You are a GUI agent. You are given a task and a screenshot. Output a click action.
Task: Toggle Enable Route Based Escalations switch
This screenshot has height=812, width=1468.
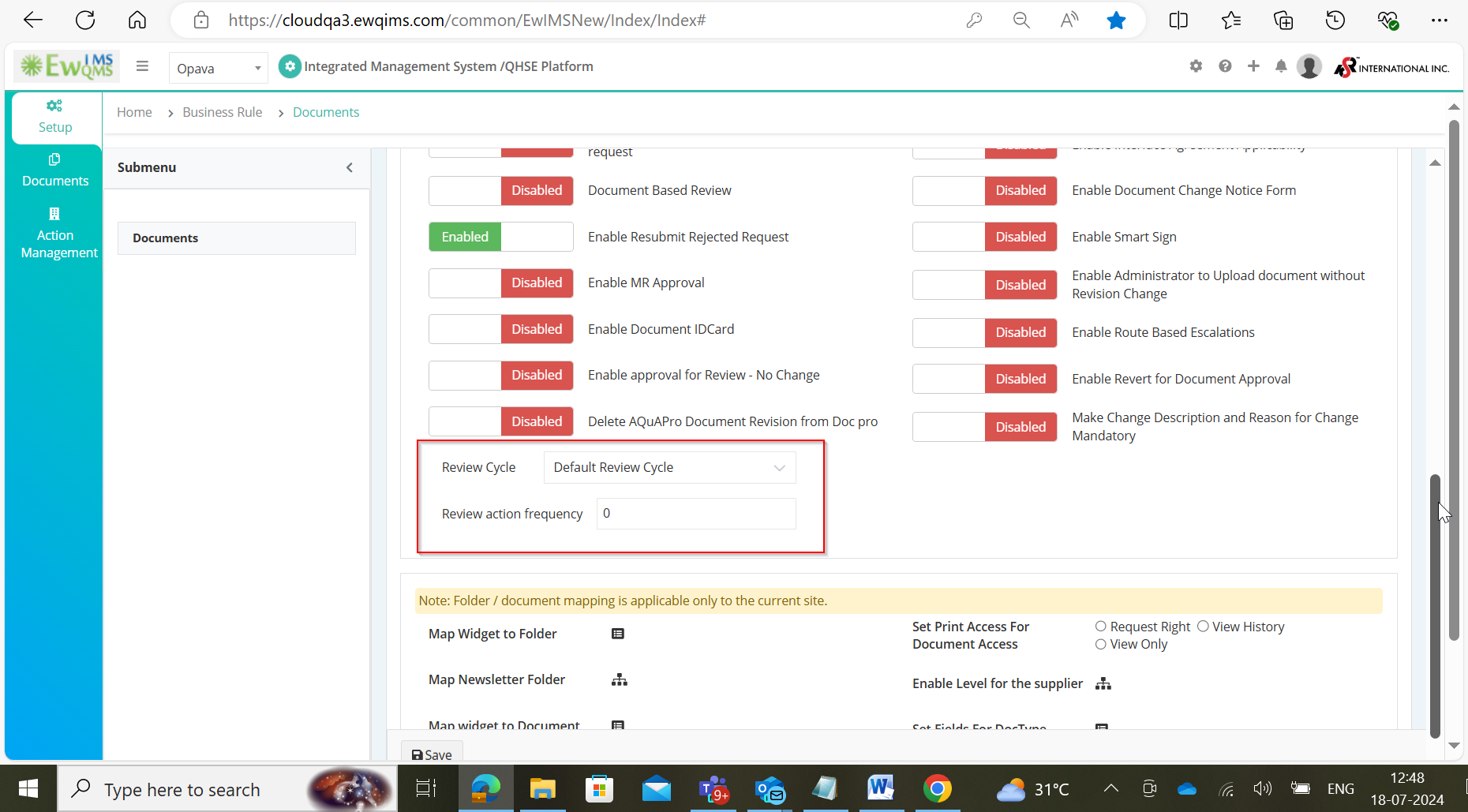click(985, 332)
